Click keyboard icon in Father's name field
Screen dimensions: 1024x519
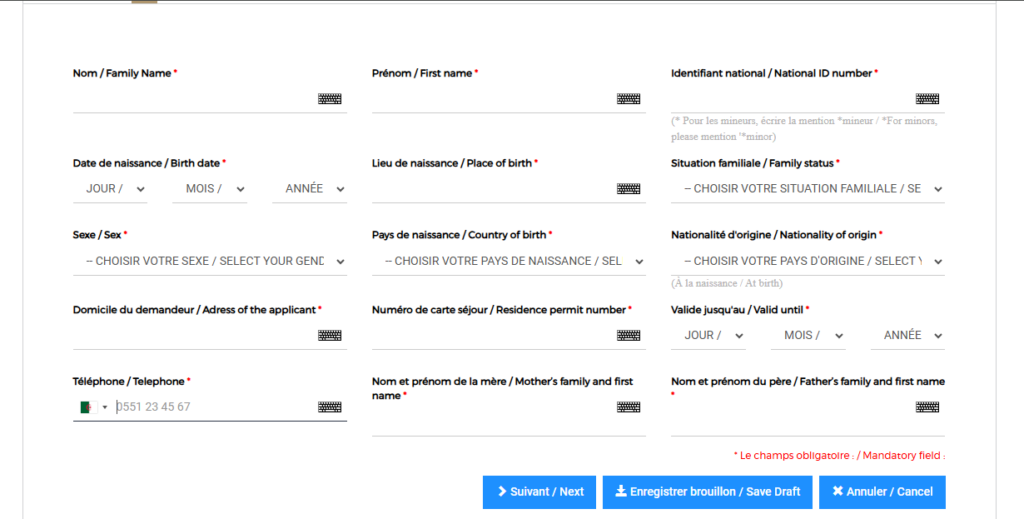[927, 407]
